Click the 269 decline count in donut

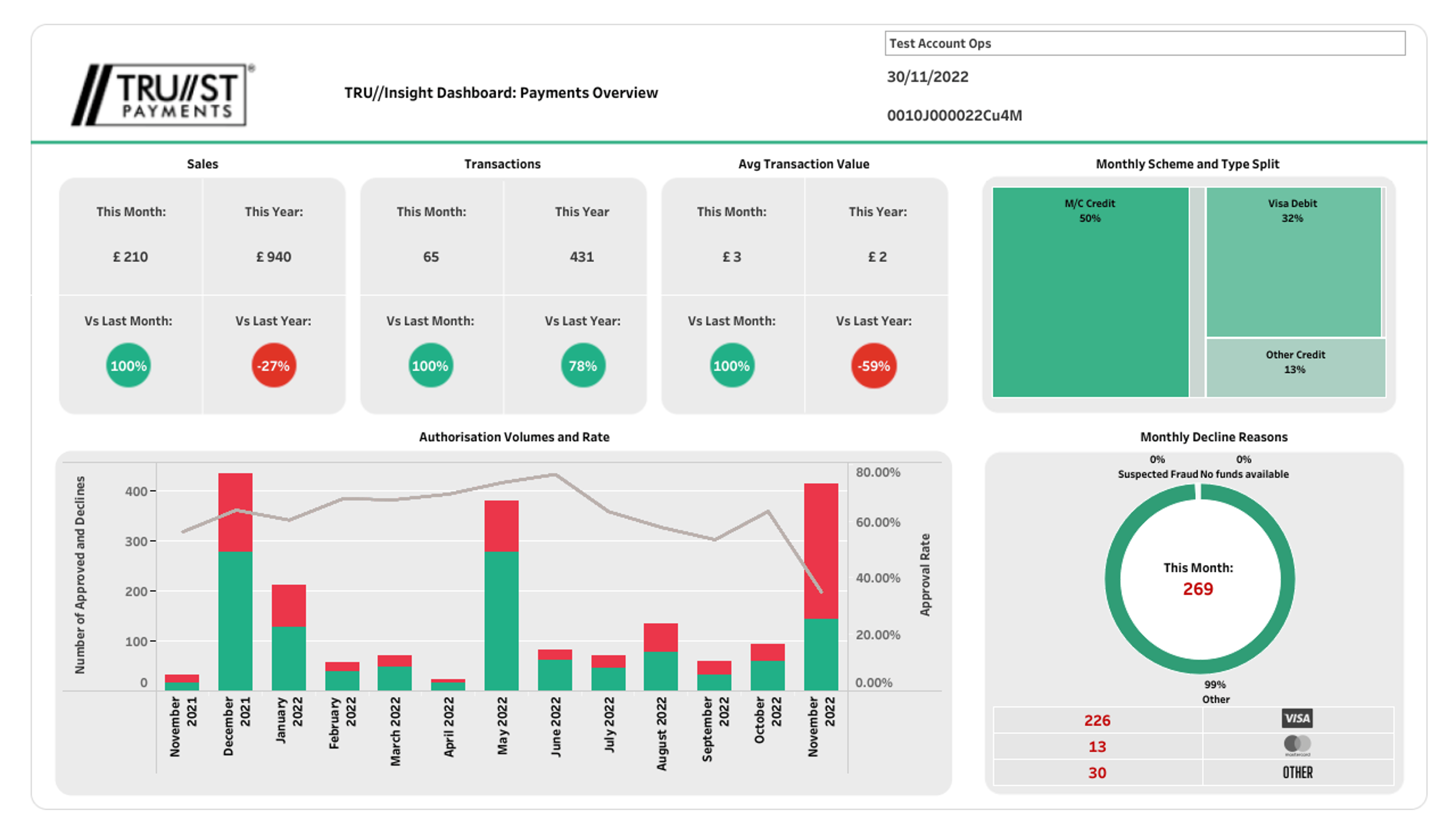(1198, 589)
